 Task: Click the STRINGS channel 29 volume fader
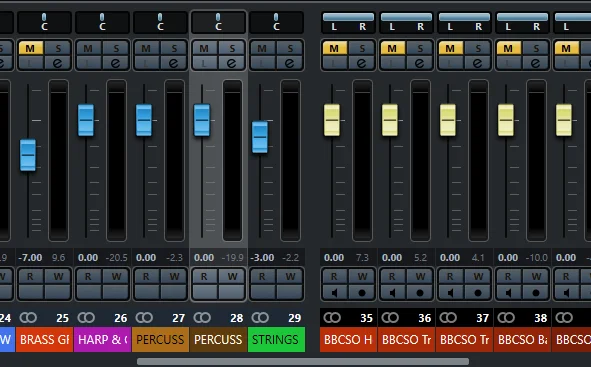pyautogui.click(x=260, y=137)
